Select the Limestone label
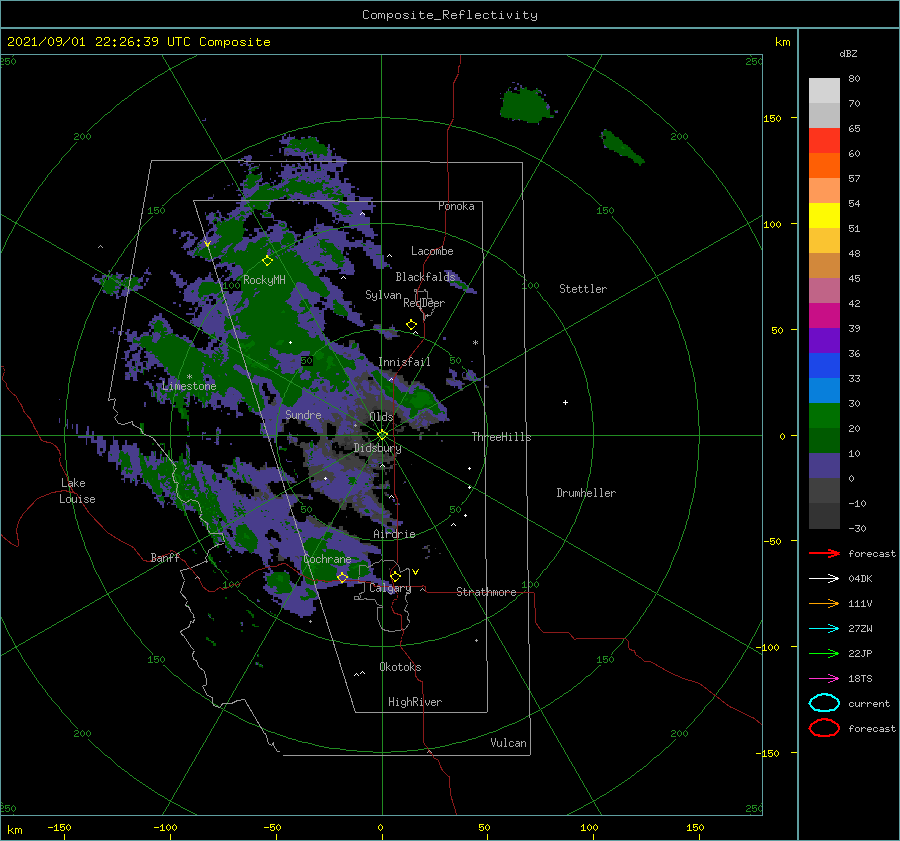 click(x=189, y=386)
